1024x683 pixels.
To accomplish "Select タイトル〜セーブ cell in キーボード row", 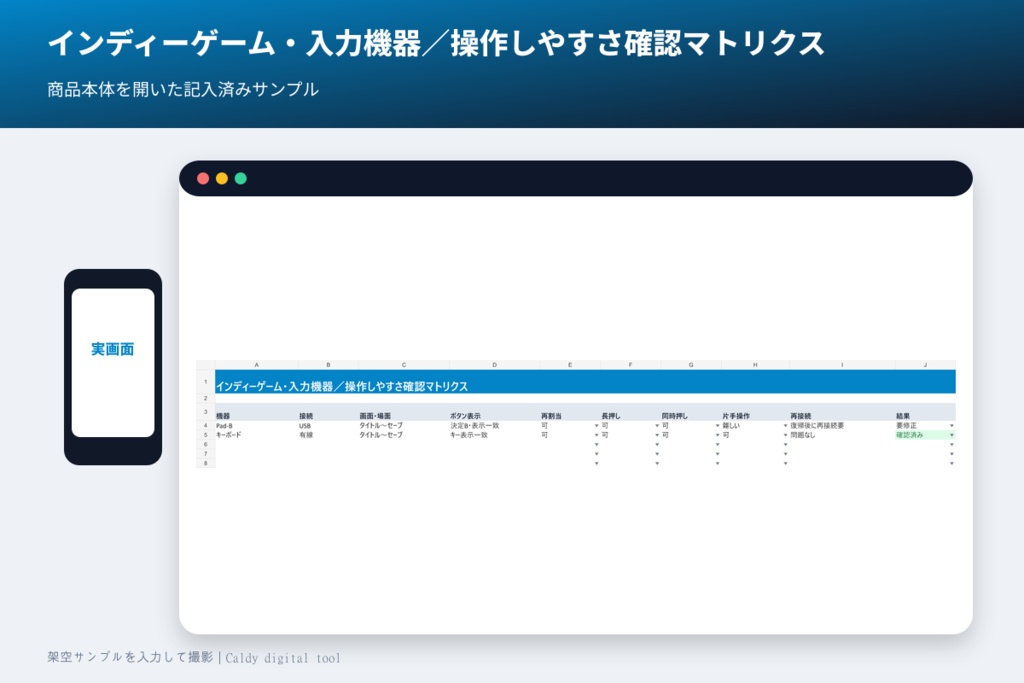I will point(404,435).
